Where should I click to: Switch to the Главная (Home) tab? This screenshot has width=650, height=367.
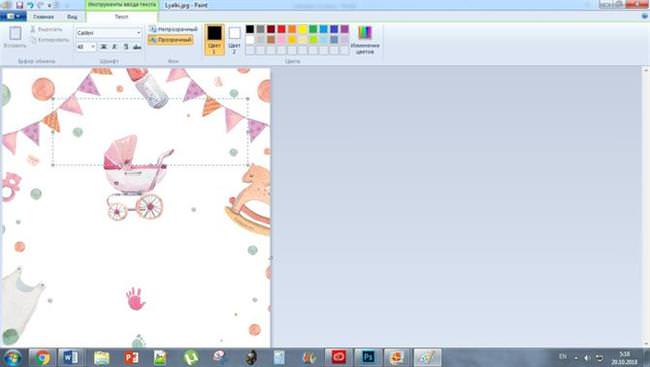click(x=44, y=17)
